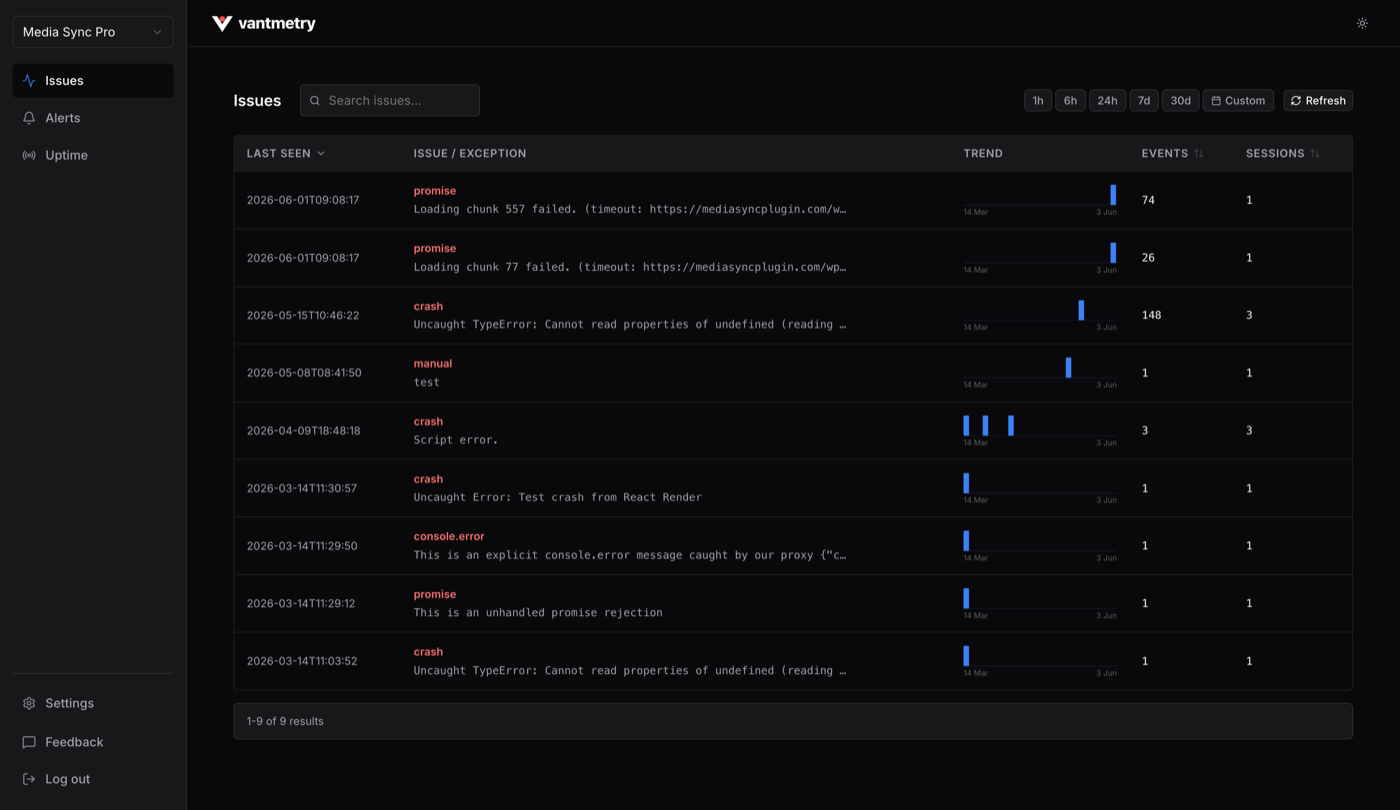Image resolution: width=1400 pixels, height=810 pixels.
Task: Click the events count 26
Action: coord(1148,258)
